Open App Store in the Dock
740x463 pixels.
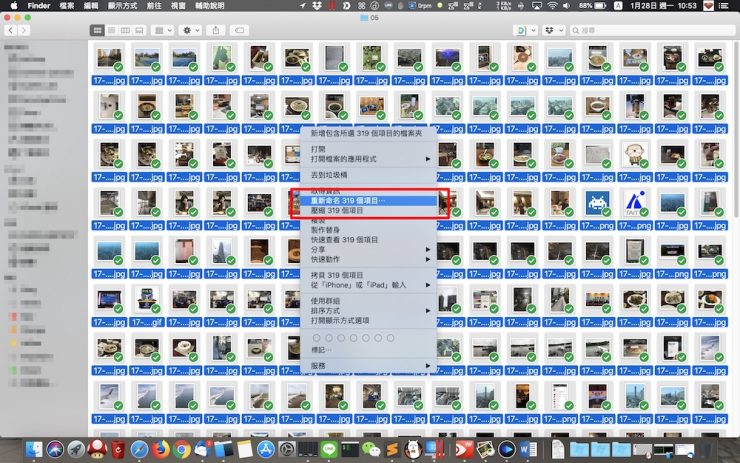(265, 450)
